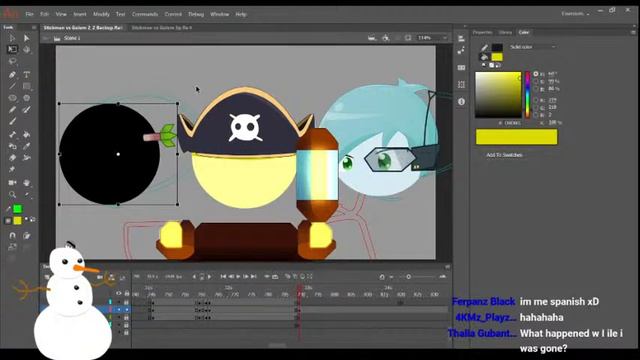Click the hex color value field
Screen dimensions: 640x360
click(512, 123)
